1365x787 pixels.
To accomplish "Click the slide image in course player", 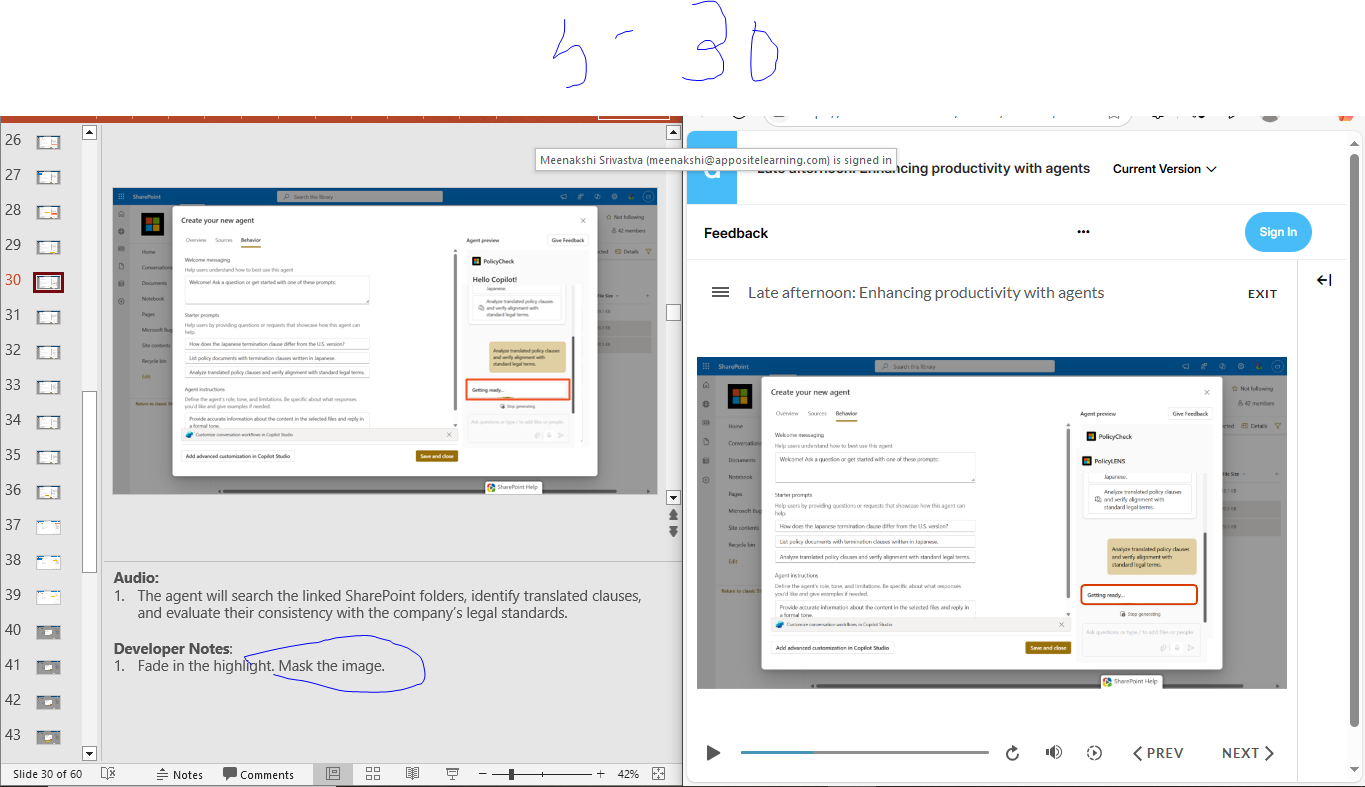I will tap(991, 522).
